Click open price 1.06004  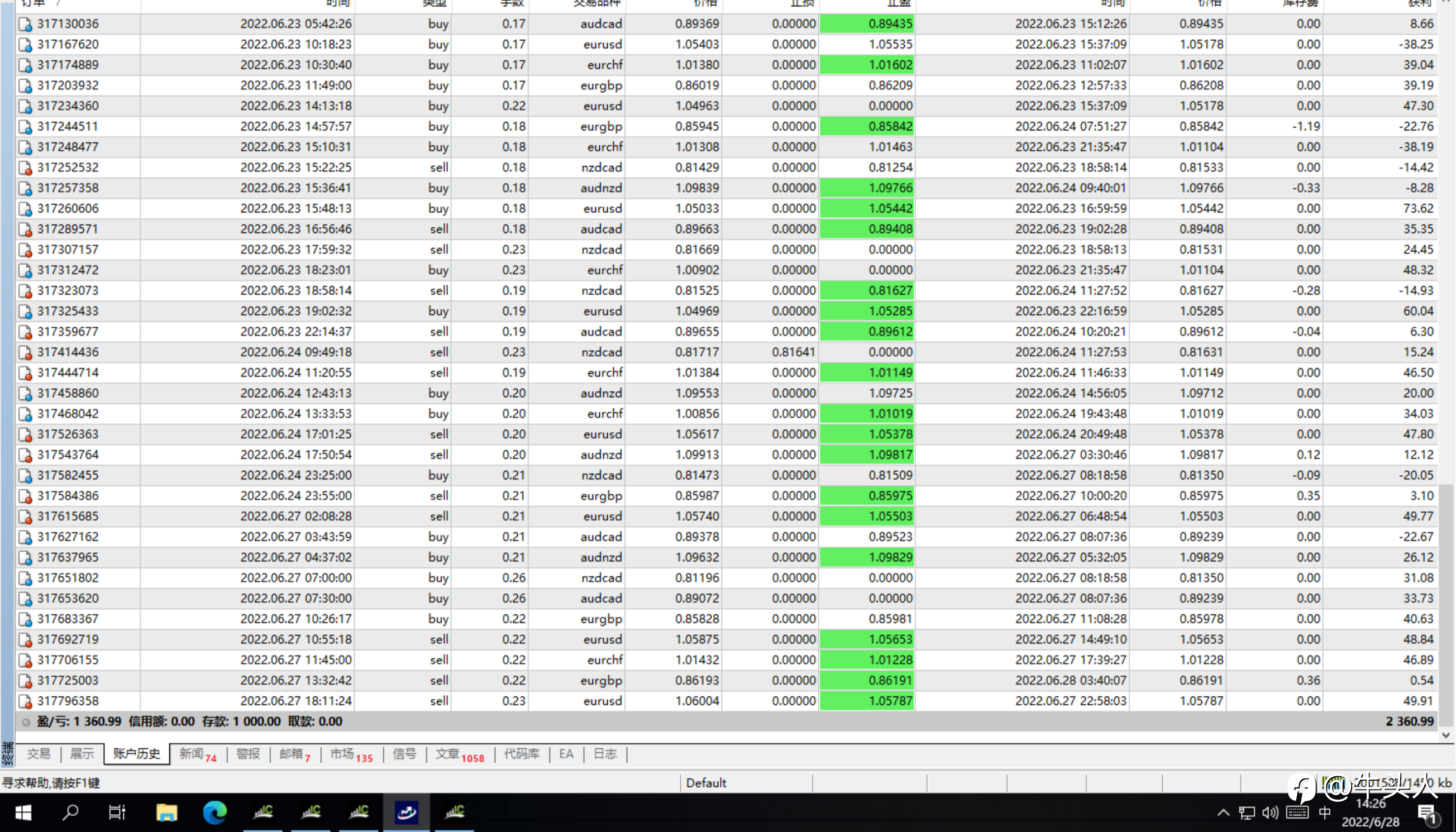697,701
